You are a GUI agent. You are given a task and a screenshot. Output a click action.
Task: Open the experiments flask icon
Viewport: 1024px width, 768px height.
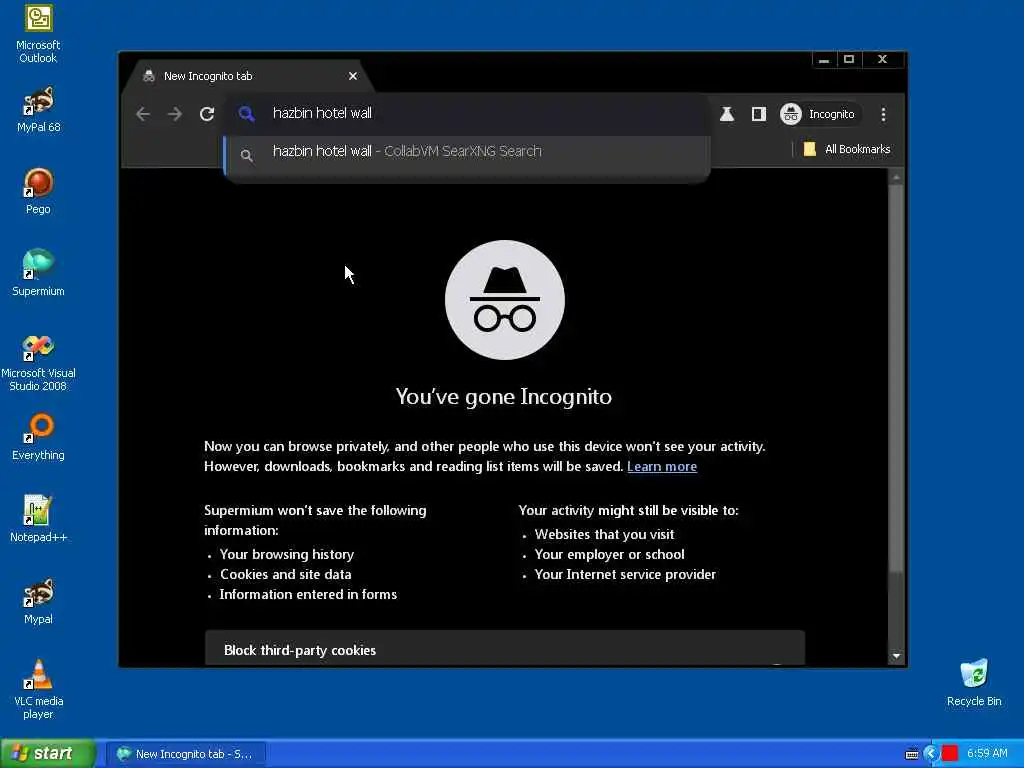[x=727, y=114]
